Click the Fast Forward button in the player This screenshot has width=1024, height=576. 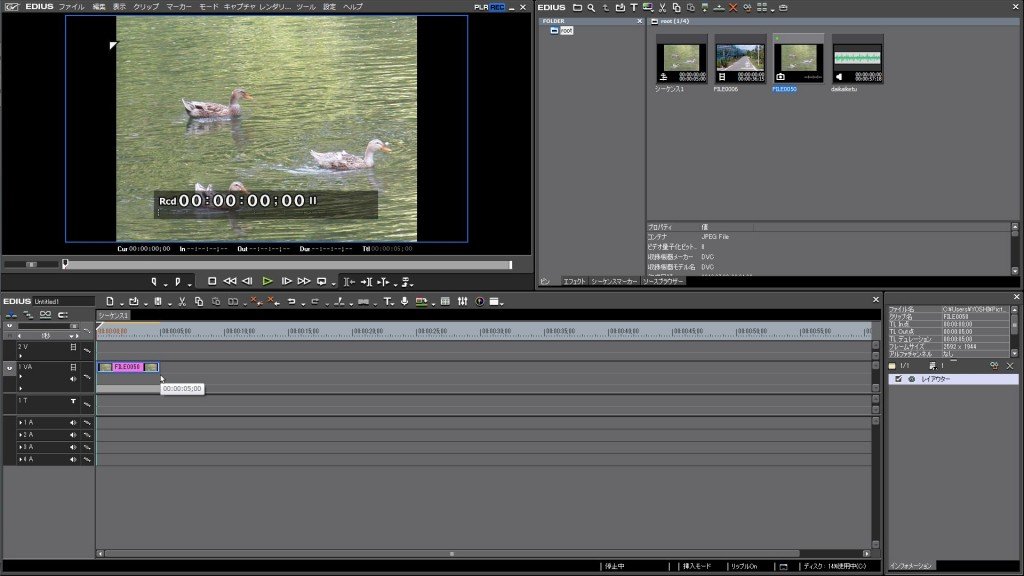[304, 281]
